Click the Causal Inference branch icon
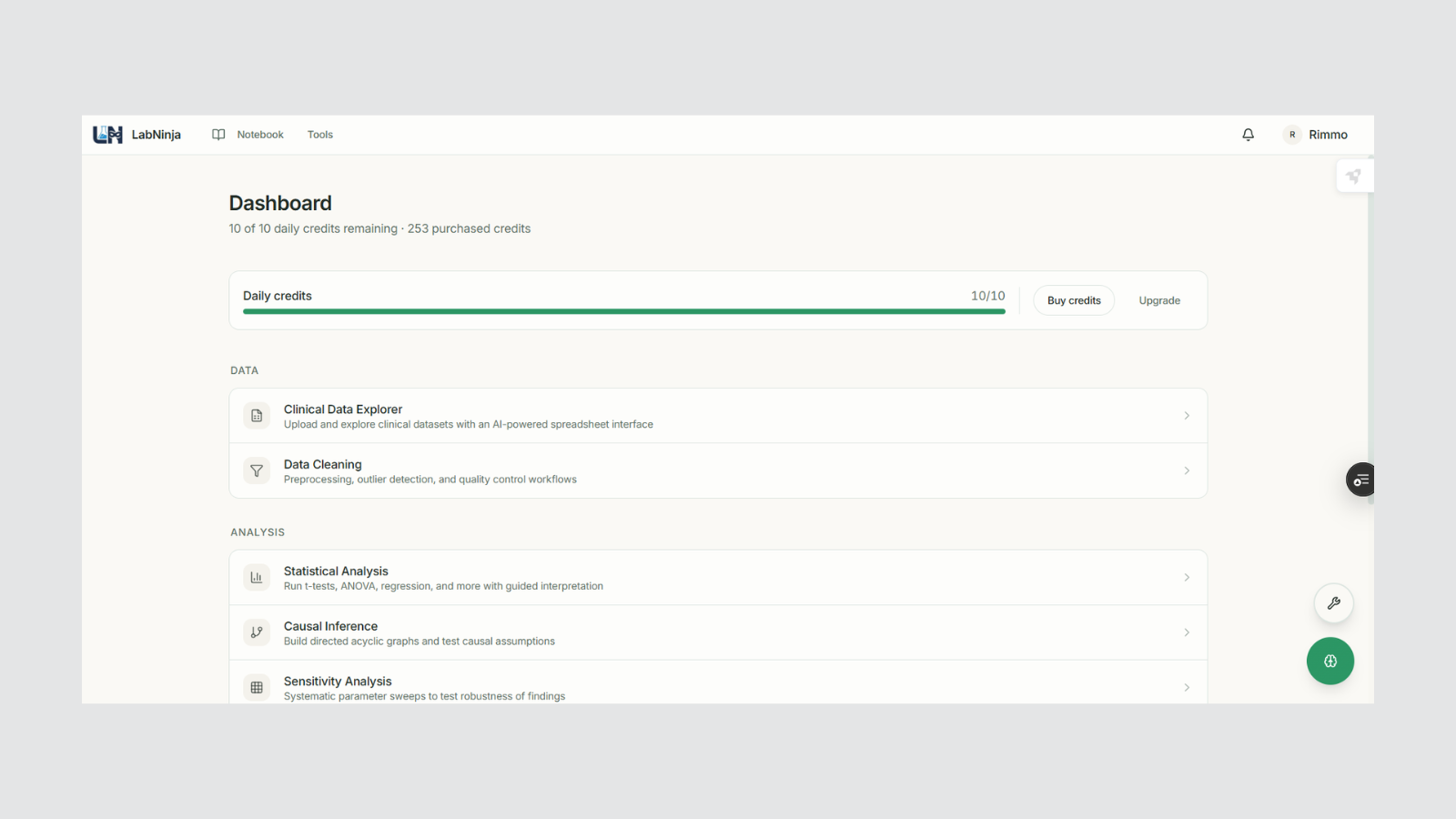1456x819 pixels. (x=256, y=632)
